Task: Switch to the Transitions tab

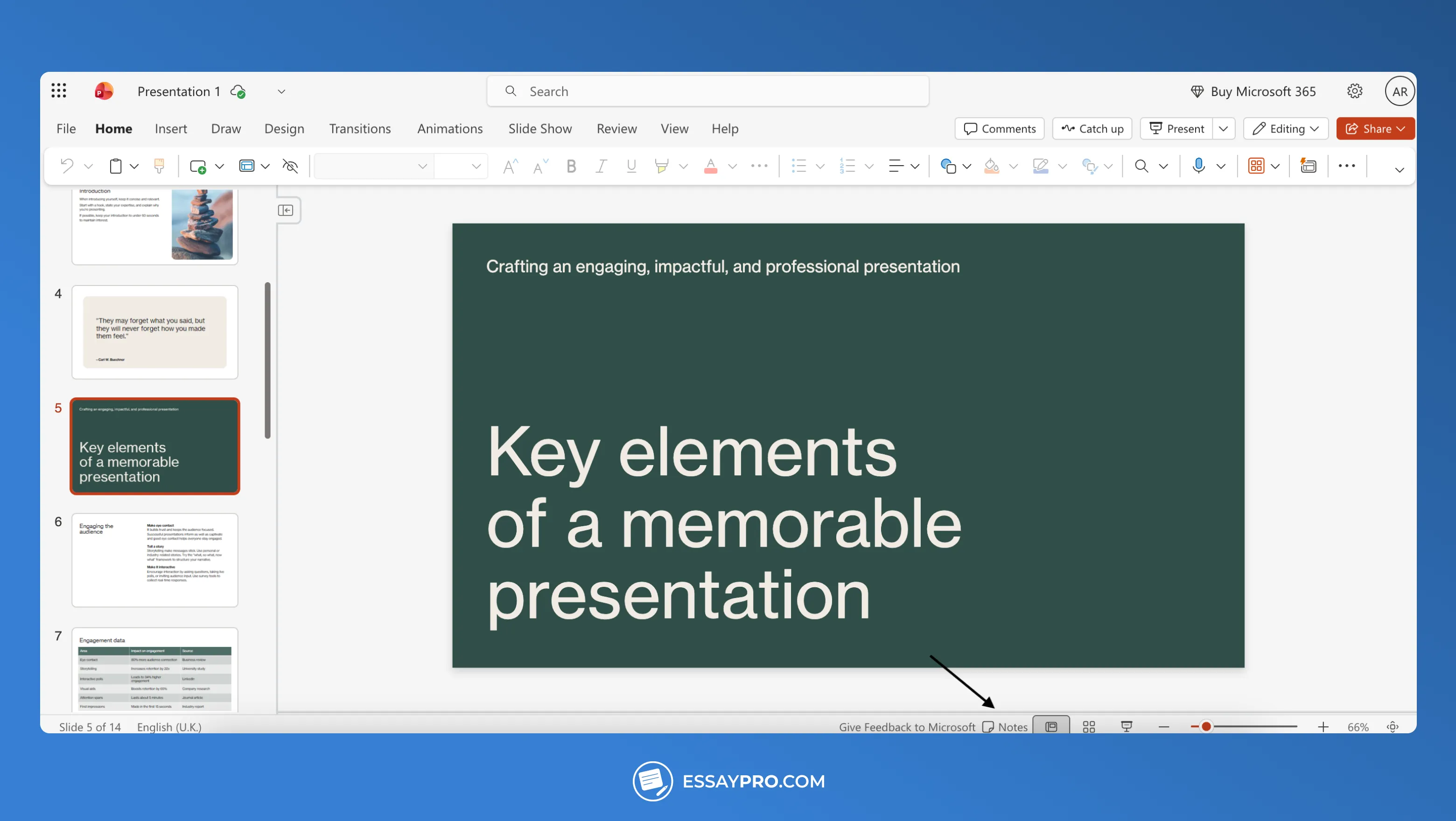Action: 359,128
